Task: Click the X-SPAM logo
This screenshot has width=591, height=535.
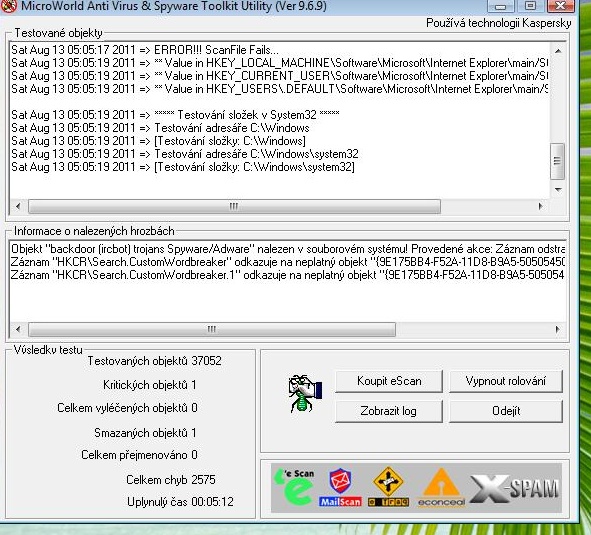Action: pos(514,489)
